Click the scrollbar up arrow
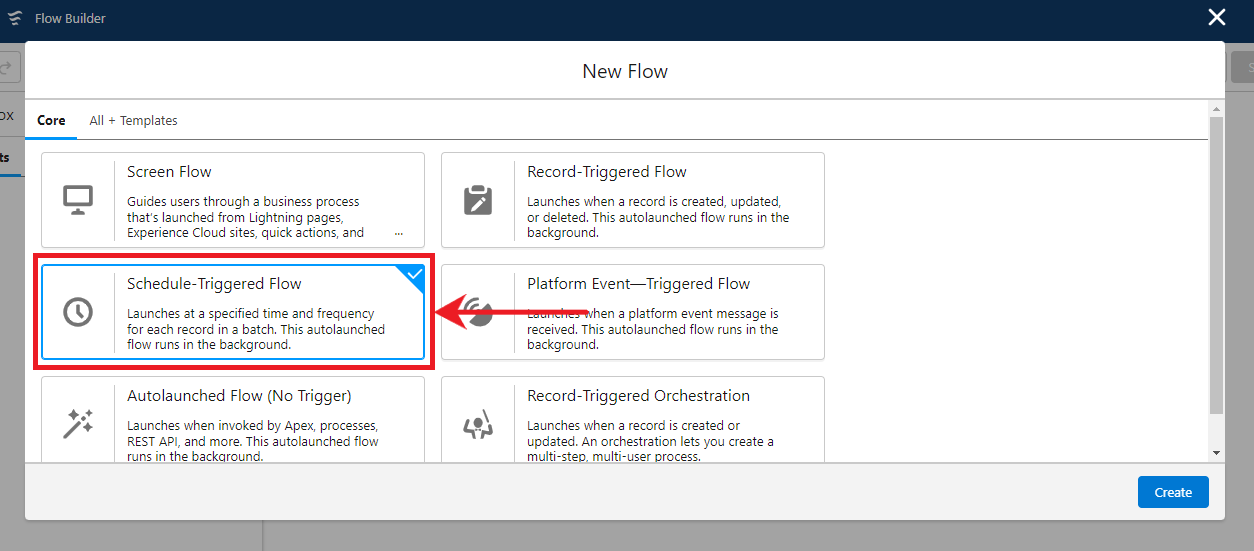 pyautogui.click(x=1216, y=109)
